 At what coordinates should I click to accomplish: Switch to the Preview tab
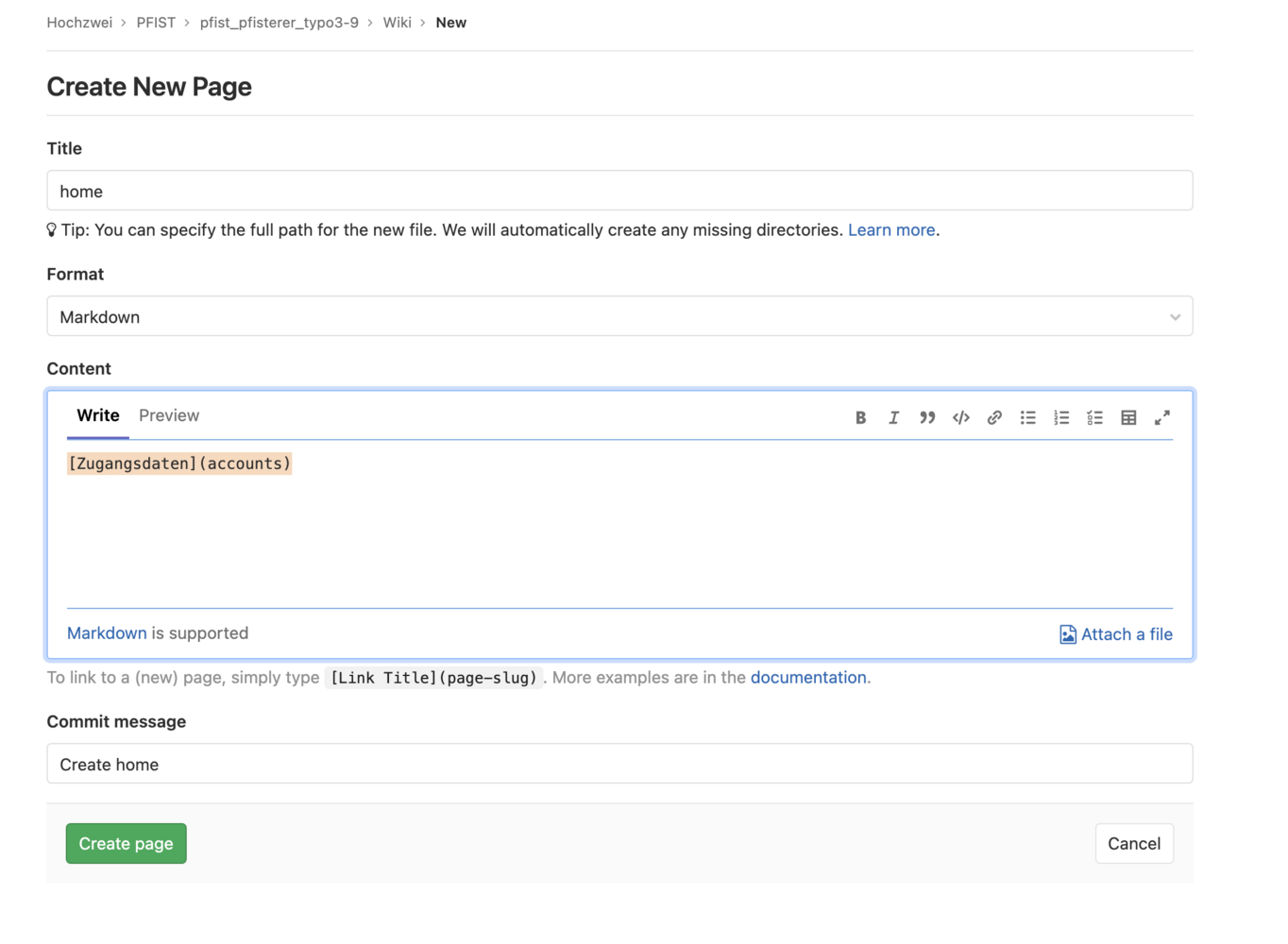pyautogui.click(x=169, y=415)
